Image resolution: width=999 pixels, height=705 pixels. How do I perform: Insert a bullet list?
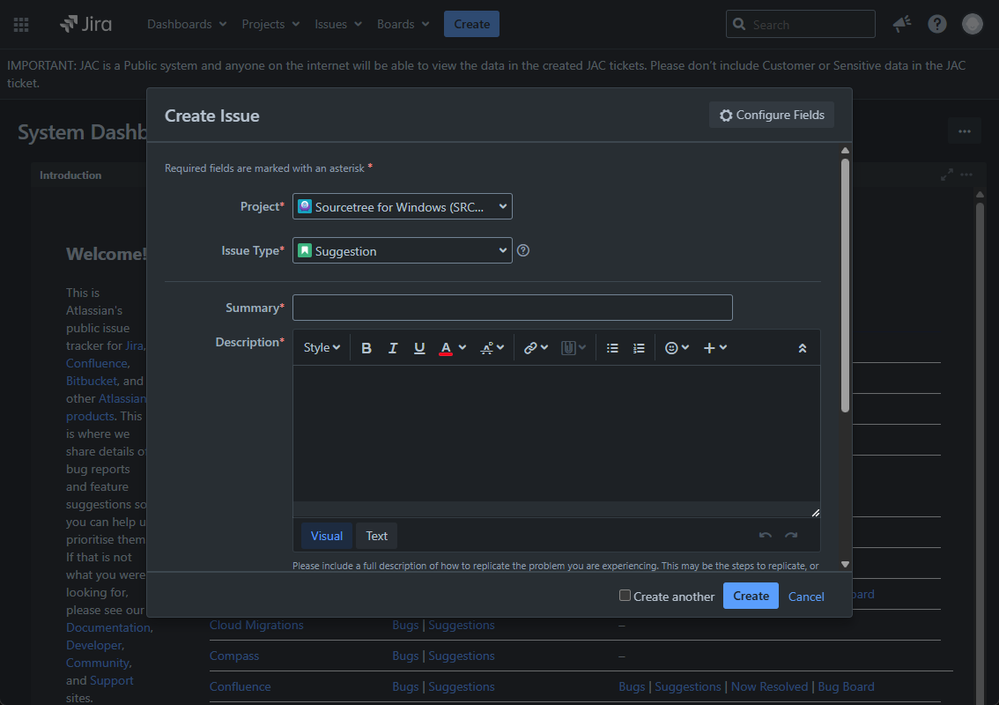click(612, 348)
